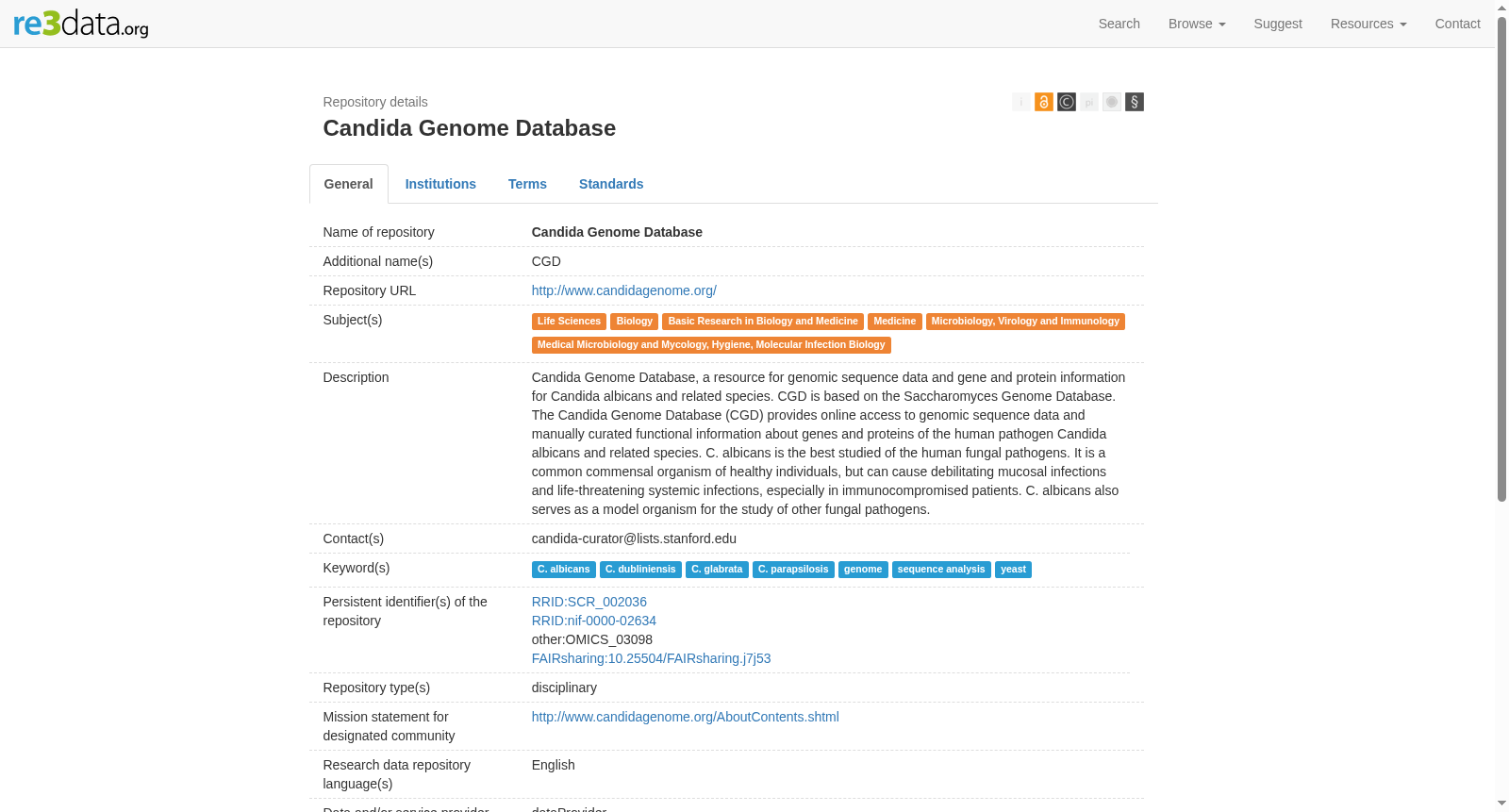This screenshot has width=1509, height=812.
Task: Click the faded information 'i' badge icon
Action: [1020, 102]
